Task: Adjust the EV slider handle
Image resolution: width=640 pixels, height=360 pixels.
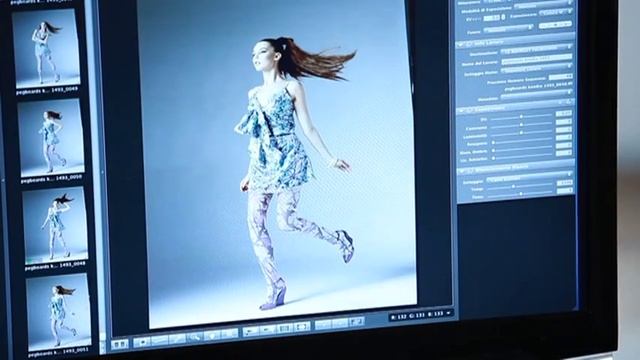Action: coord(521,116)
